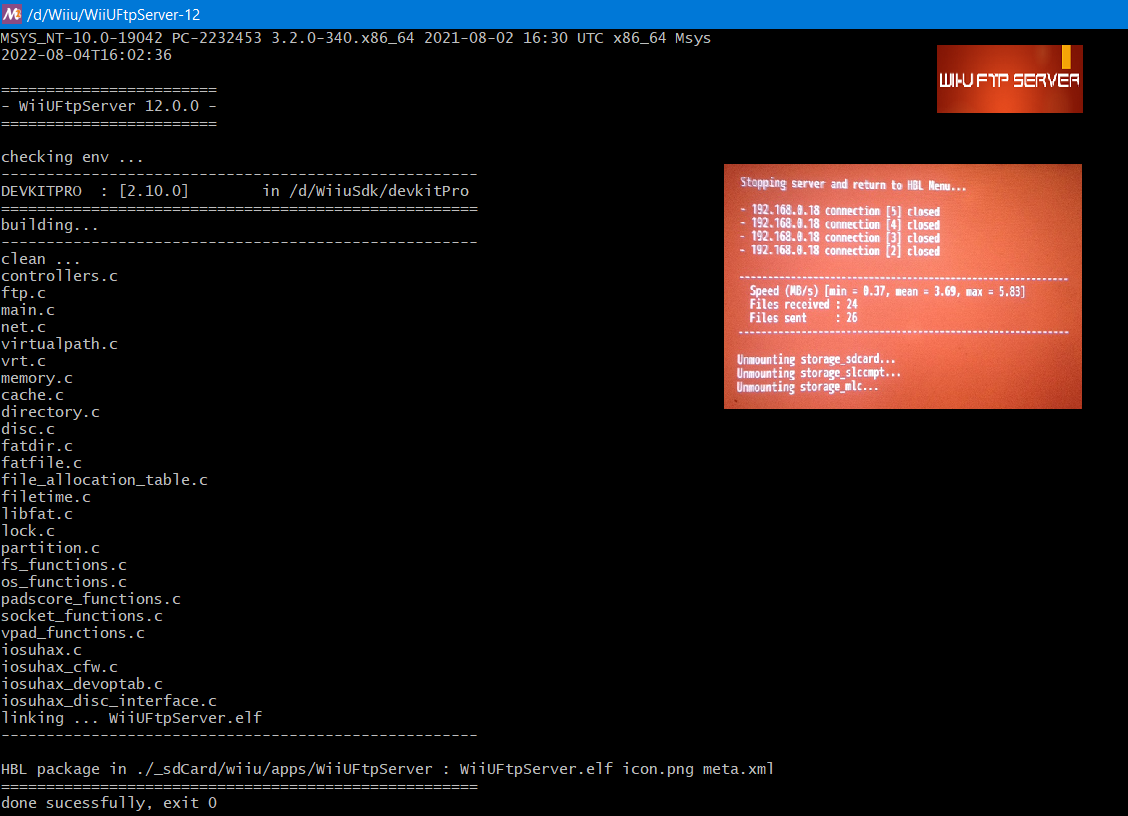Image resolution: width=1128 pixels, height=816 pixels.
Task: Click the ftp.c line
Action: pos(23,293)
